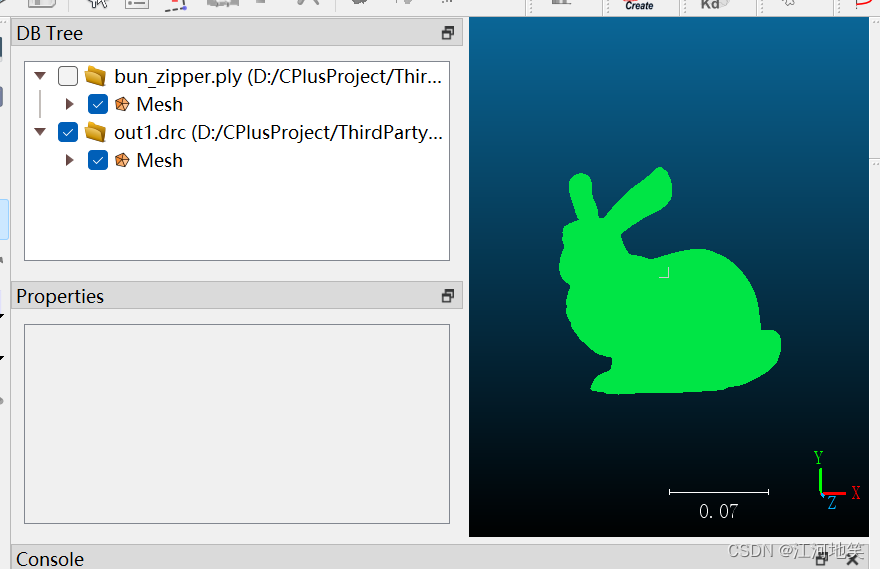Select the Mesh label under out1.drc
The image size is (880, 569).
click(159, 160)
